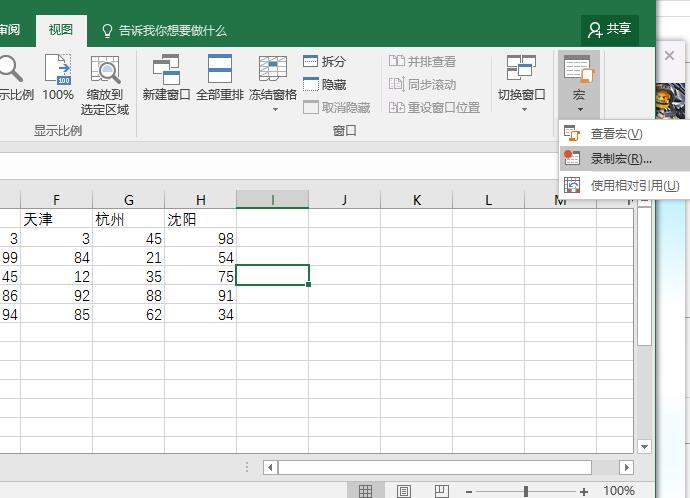Click cell with value 12
The height and width of the screenshot is (498, 690).
pyautogui.click(x=56, y=276)
